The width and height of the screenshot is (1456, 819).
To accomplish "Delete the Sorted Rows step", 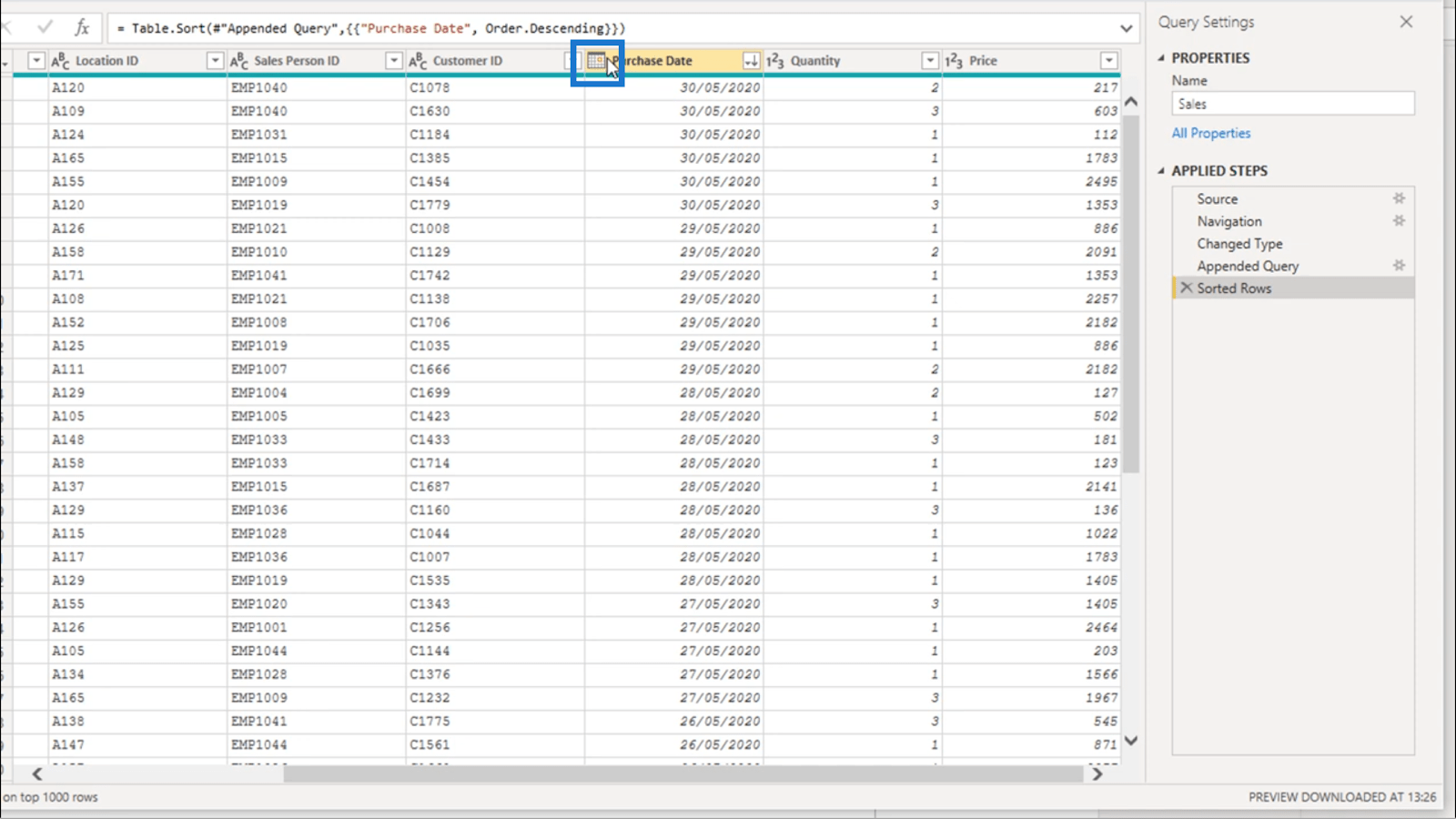I will coord(1186,288).
